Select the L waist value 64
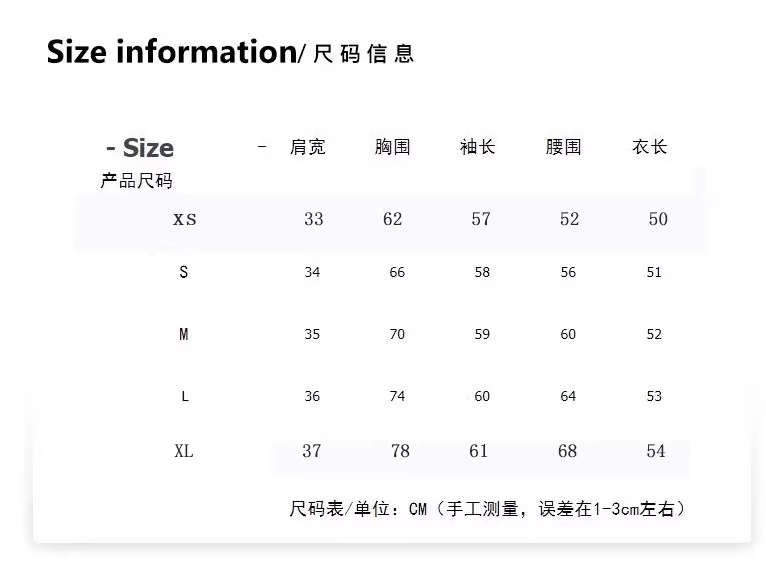Screen dimensions: 766x563 click(x=568, y=396)
